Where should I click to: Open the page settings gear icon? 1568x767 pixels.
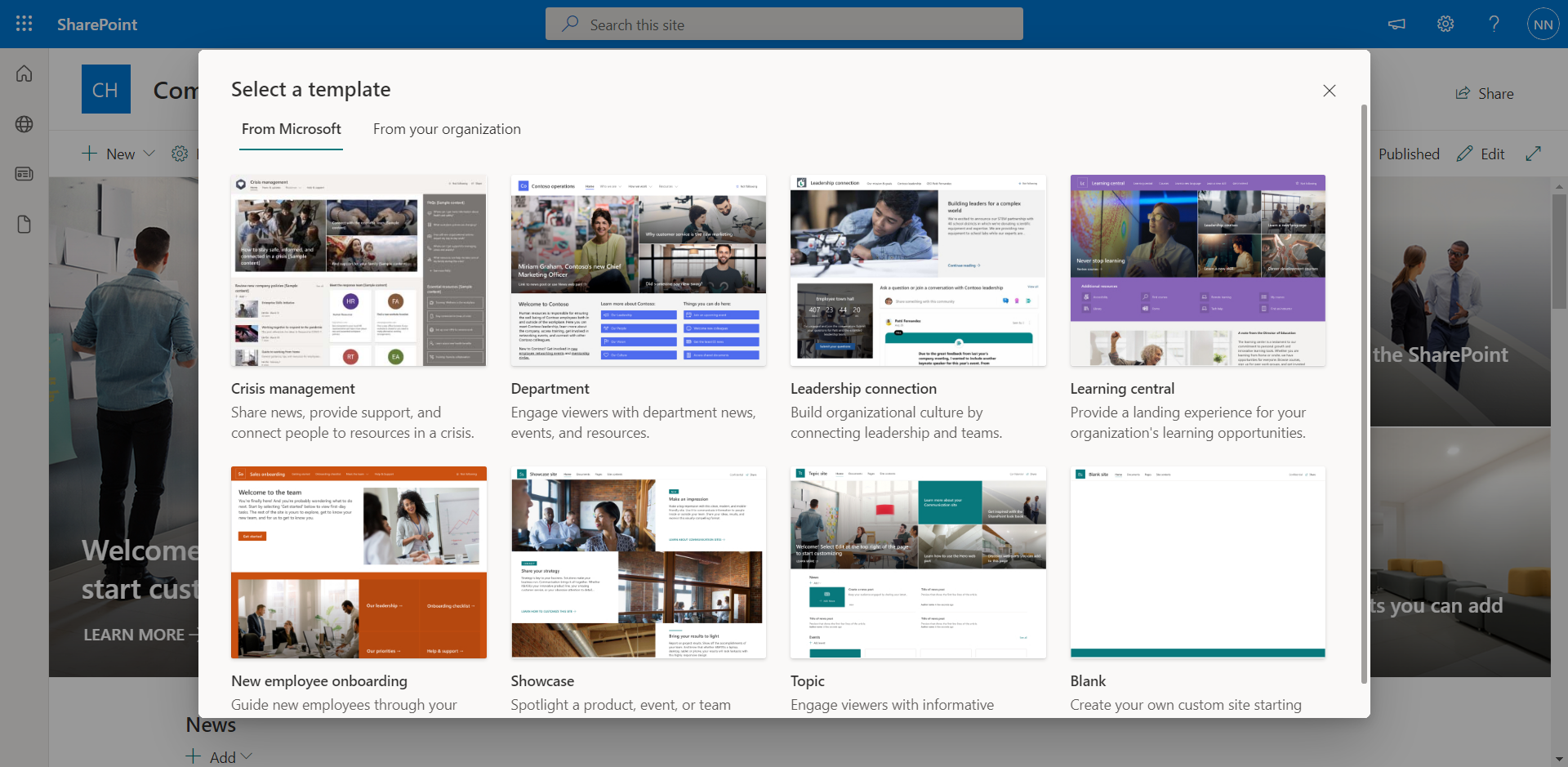click(x=180, y=154)
